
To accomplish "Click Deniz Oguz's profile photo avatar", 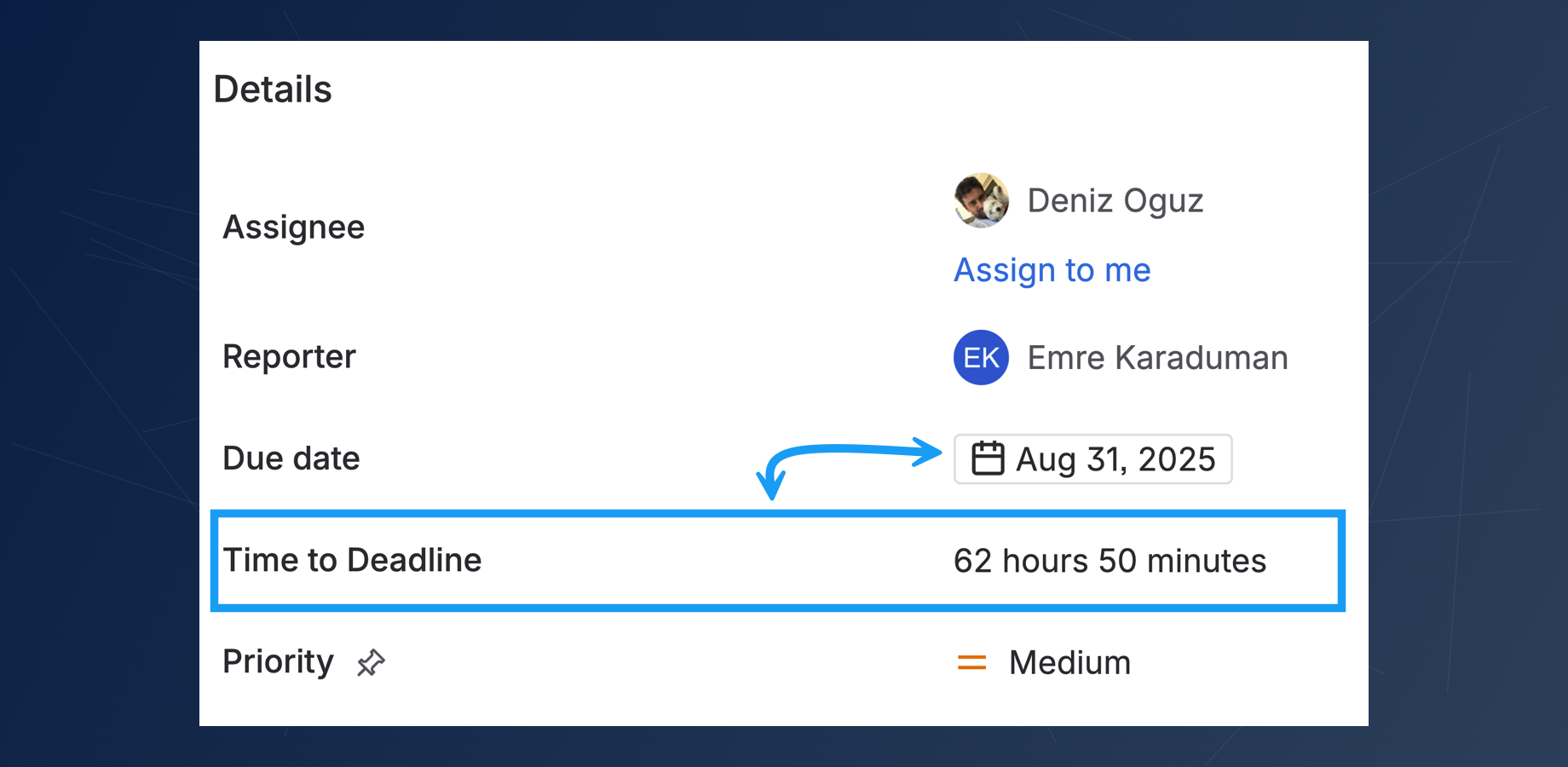I will [x=981, y=200].
